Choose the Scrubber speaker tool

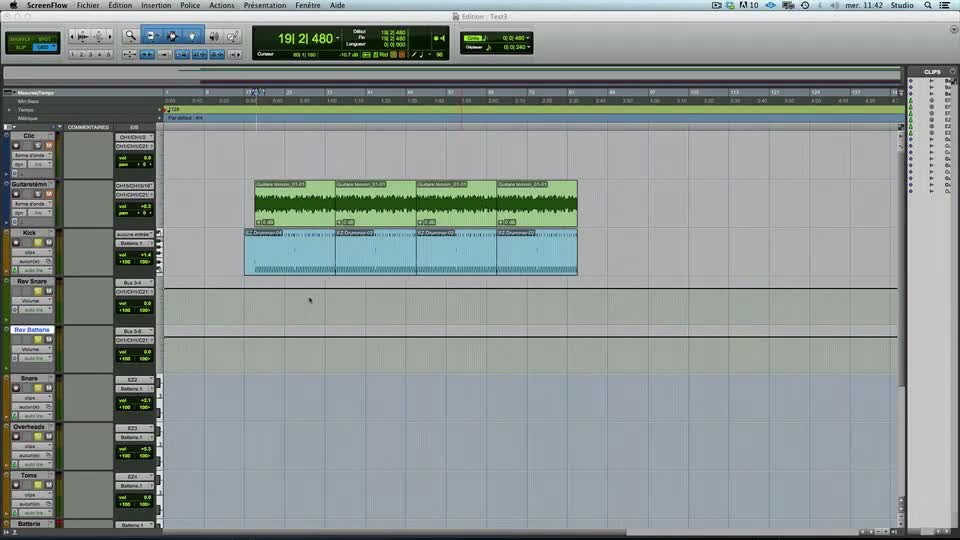pos(213,36)
